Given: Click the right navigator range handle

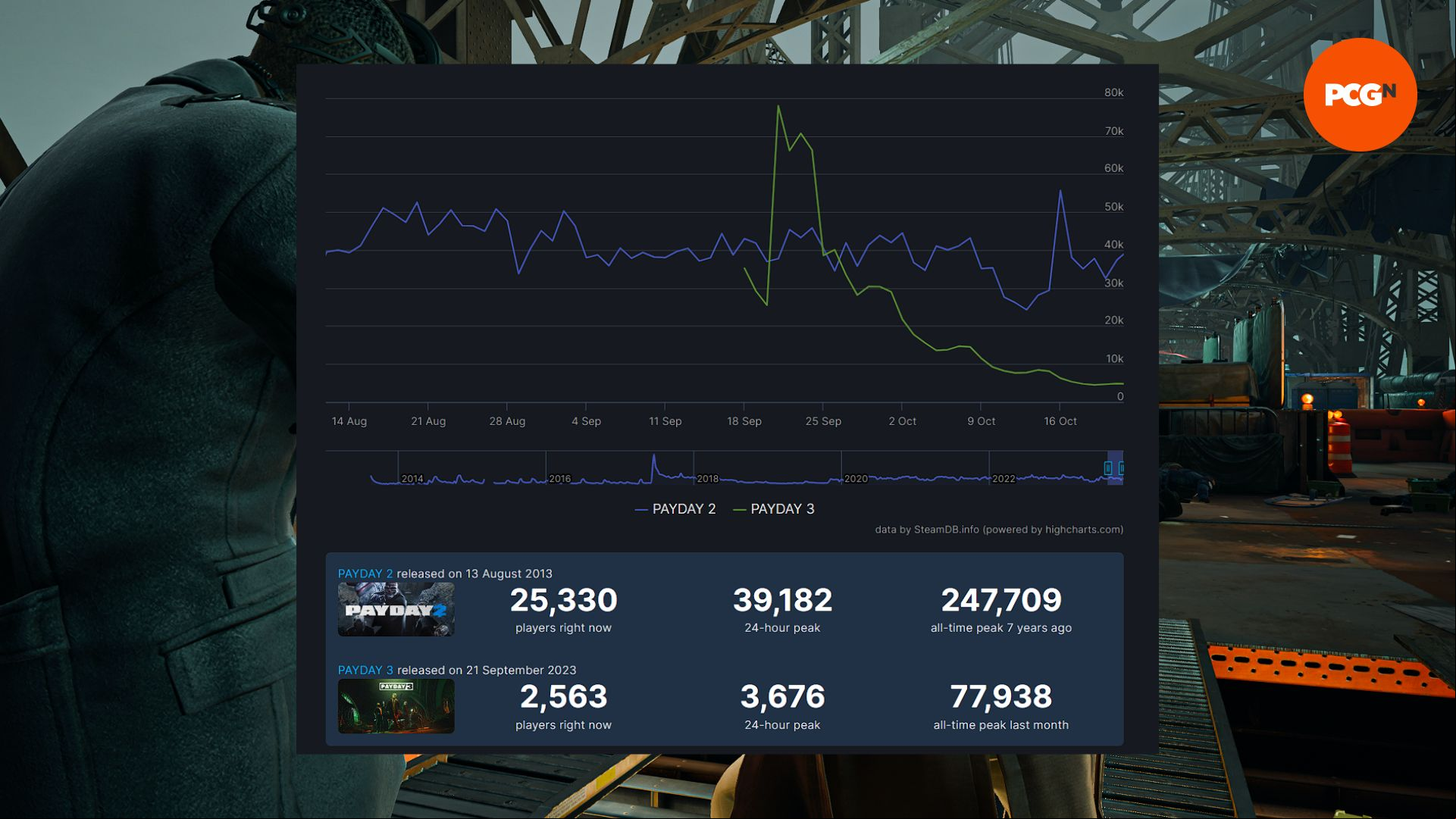Looking at the screenshot, I should click(x=1121, y=468).
